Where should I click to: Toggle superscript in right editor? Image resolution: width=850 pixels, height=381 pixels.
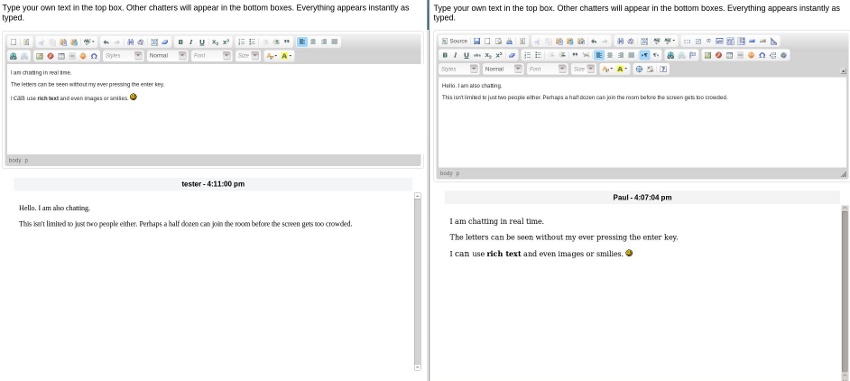pyautogui.click(x=499, y=55)
